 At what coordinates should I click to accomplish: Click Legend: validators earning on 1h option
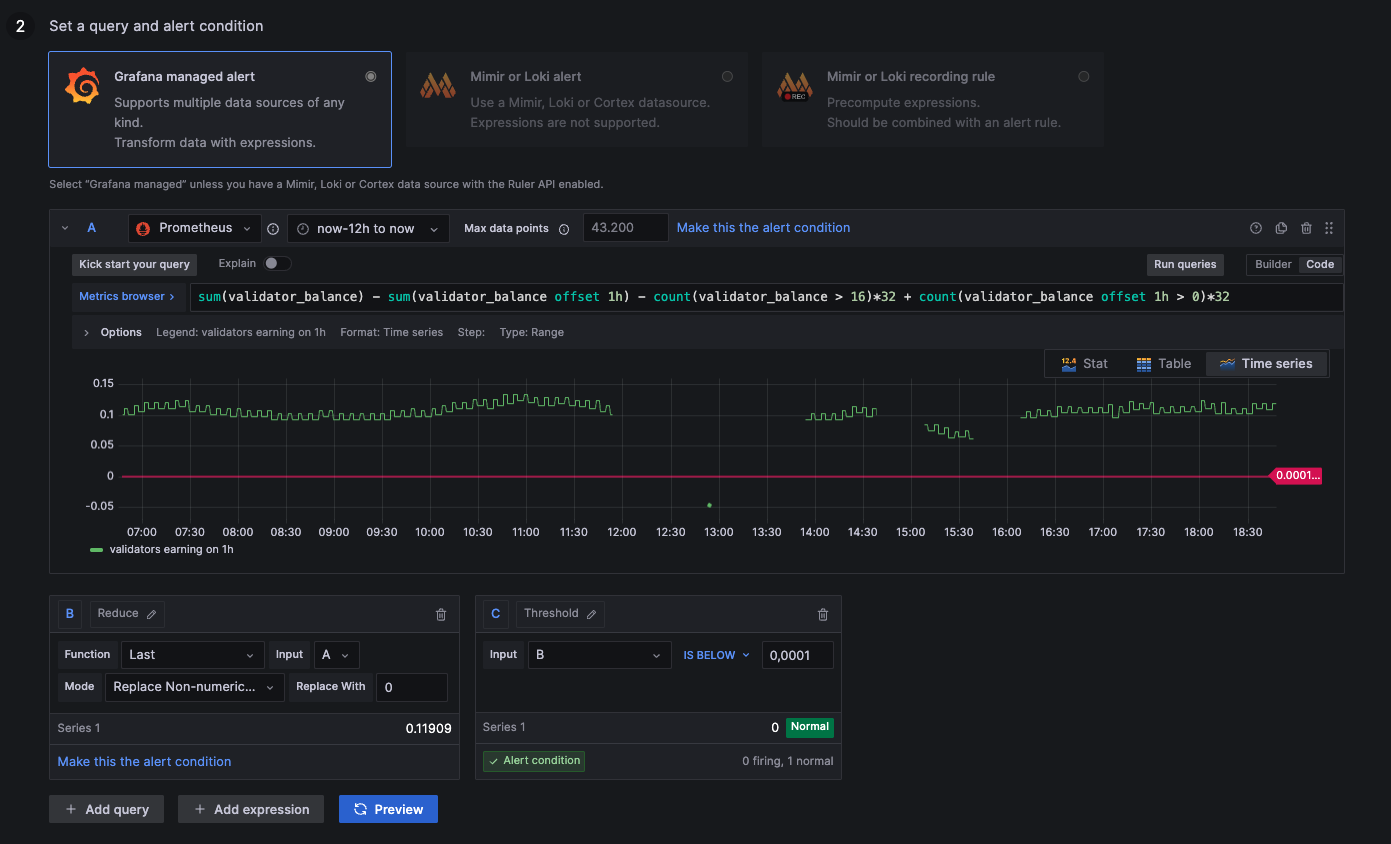[241, 332]
